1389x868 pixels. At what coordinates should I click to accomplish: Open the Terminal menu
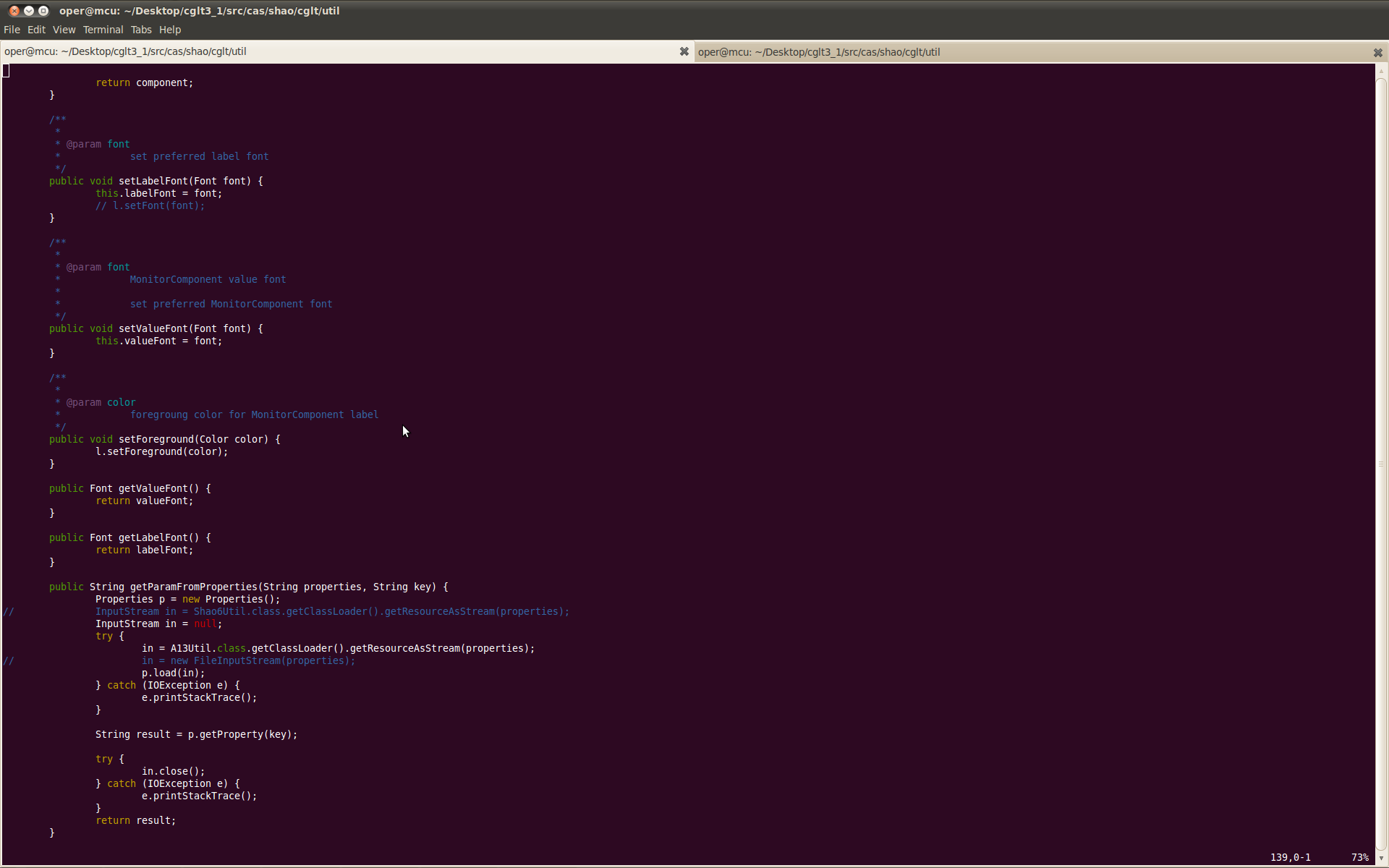103,30
